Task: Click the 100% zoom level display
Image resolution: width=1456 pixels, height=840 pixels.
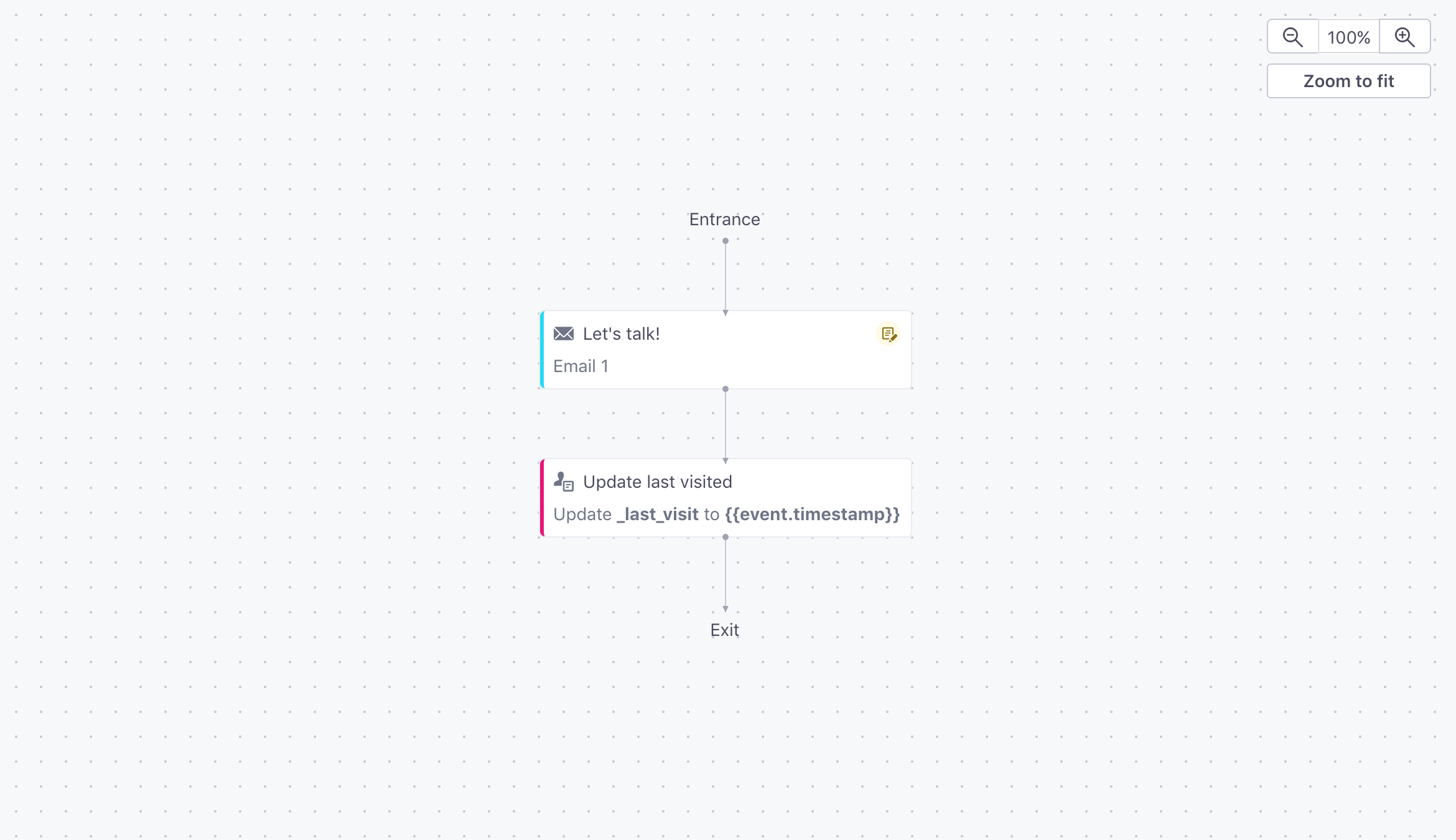Action: [1349, 37]
